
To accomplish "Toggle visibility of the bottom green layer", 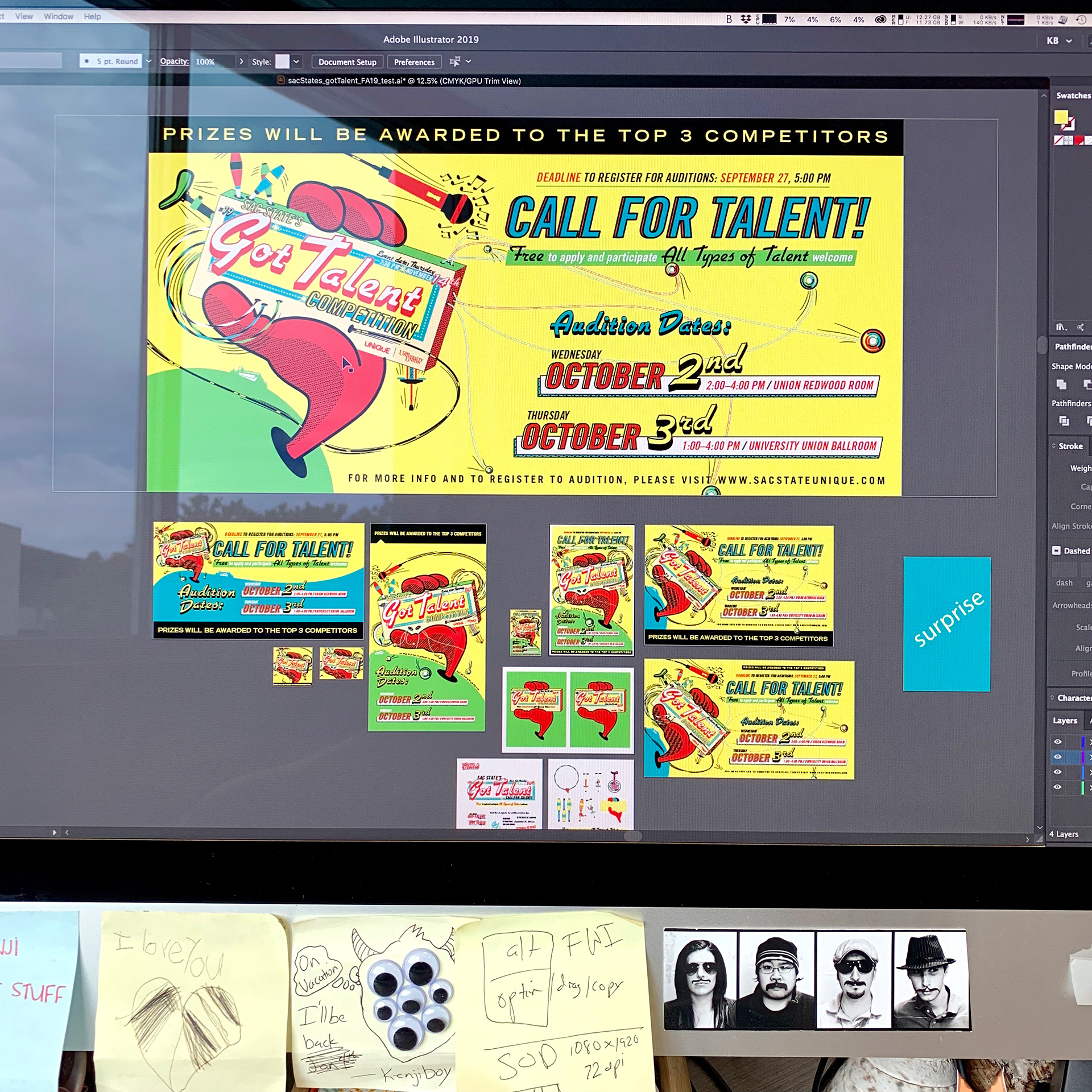I will click(x=1057, y=787).
